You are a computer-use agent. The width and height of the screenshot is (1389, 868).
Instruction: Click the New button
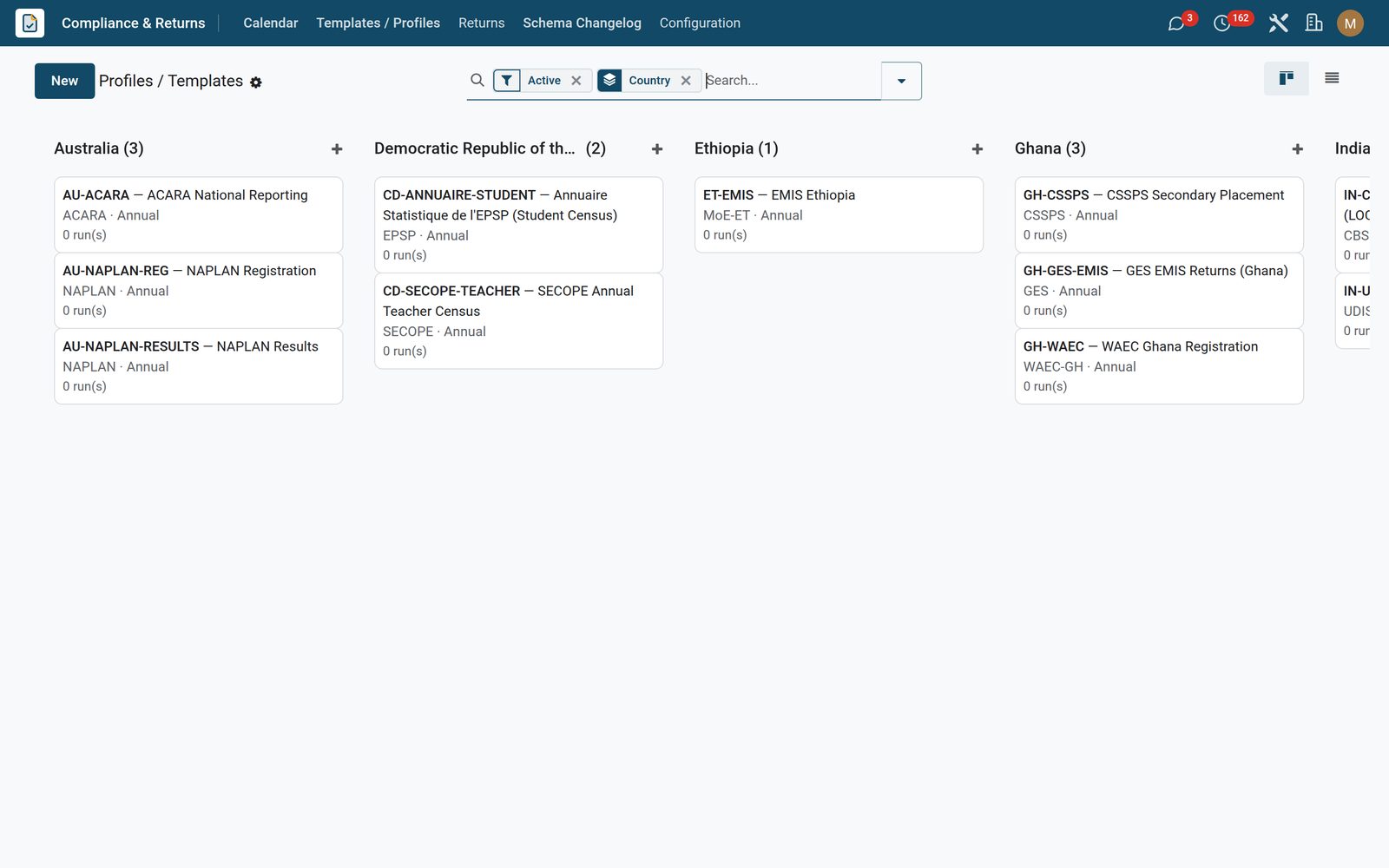click(x=64, y=81)
